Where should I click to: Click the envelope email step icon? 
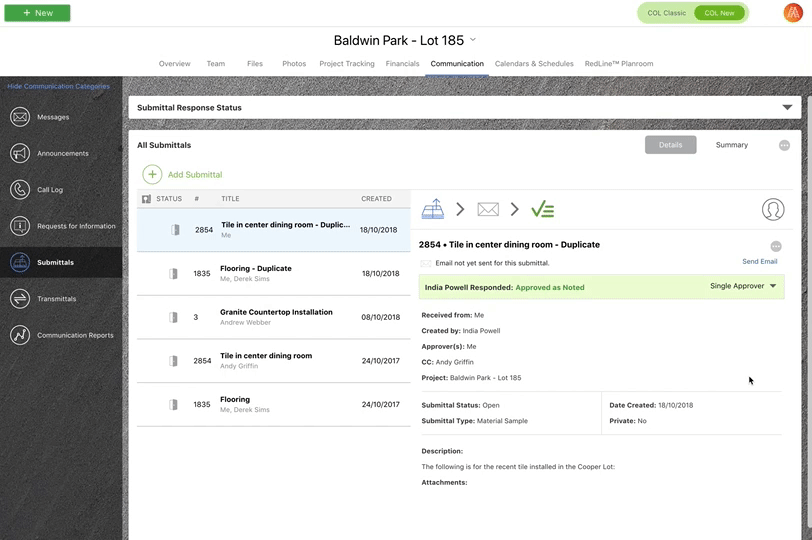488,209
